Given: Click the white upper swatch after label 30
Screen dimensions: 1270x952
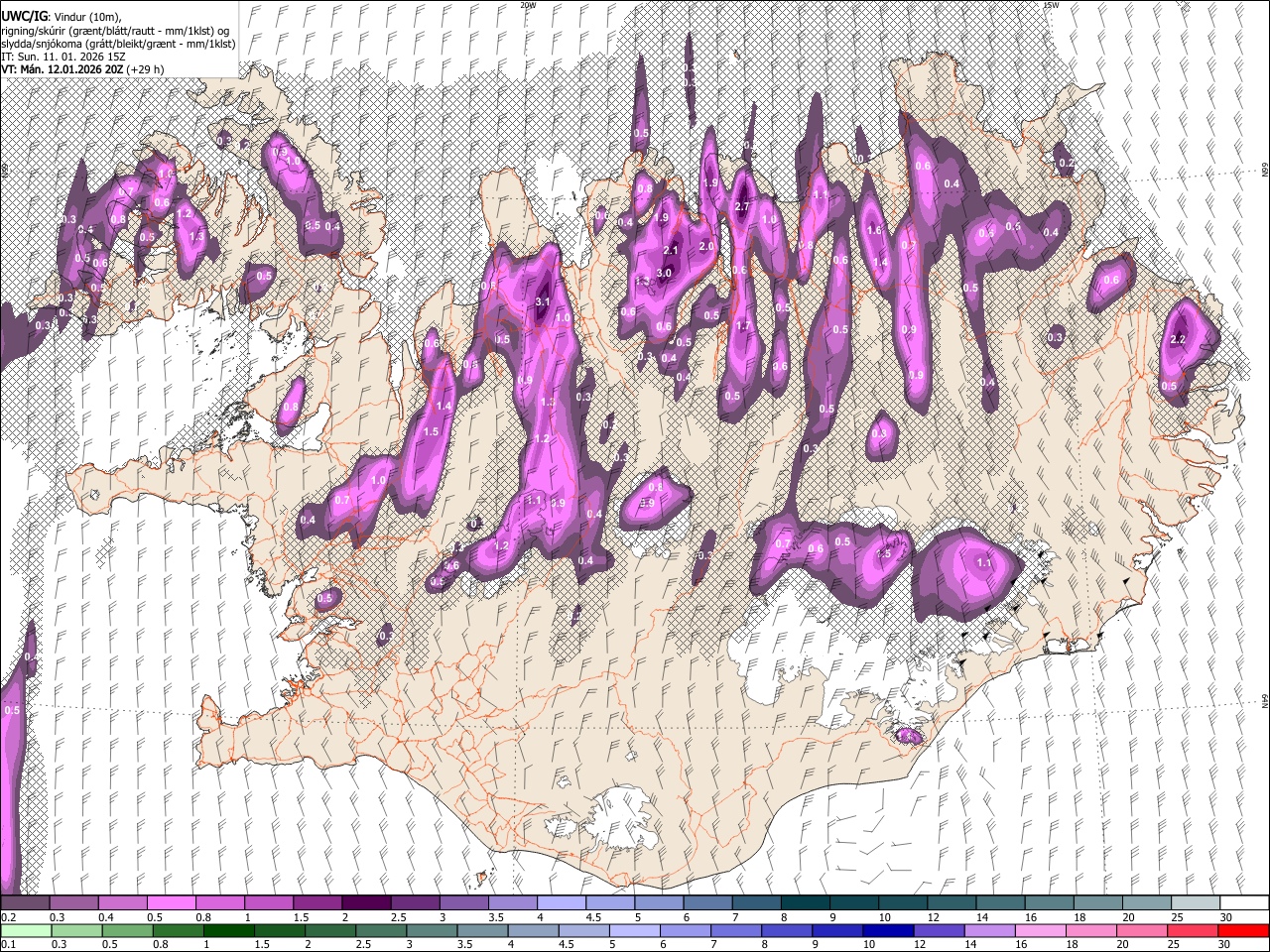Looking at the screenshot, I should click(1244, 903).
